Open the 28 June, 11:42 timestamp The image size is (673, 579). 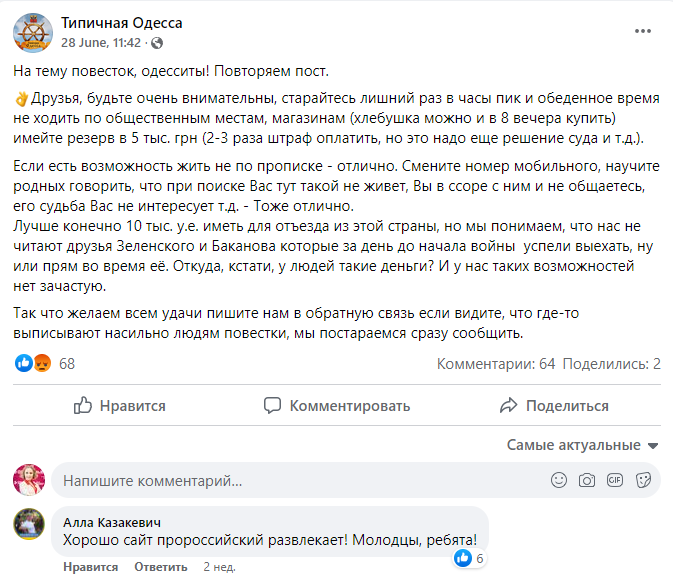click(100, 43)
